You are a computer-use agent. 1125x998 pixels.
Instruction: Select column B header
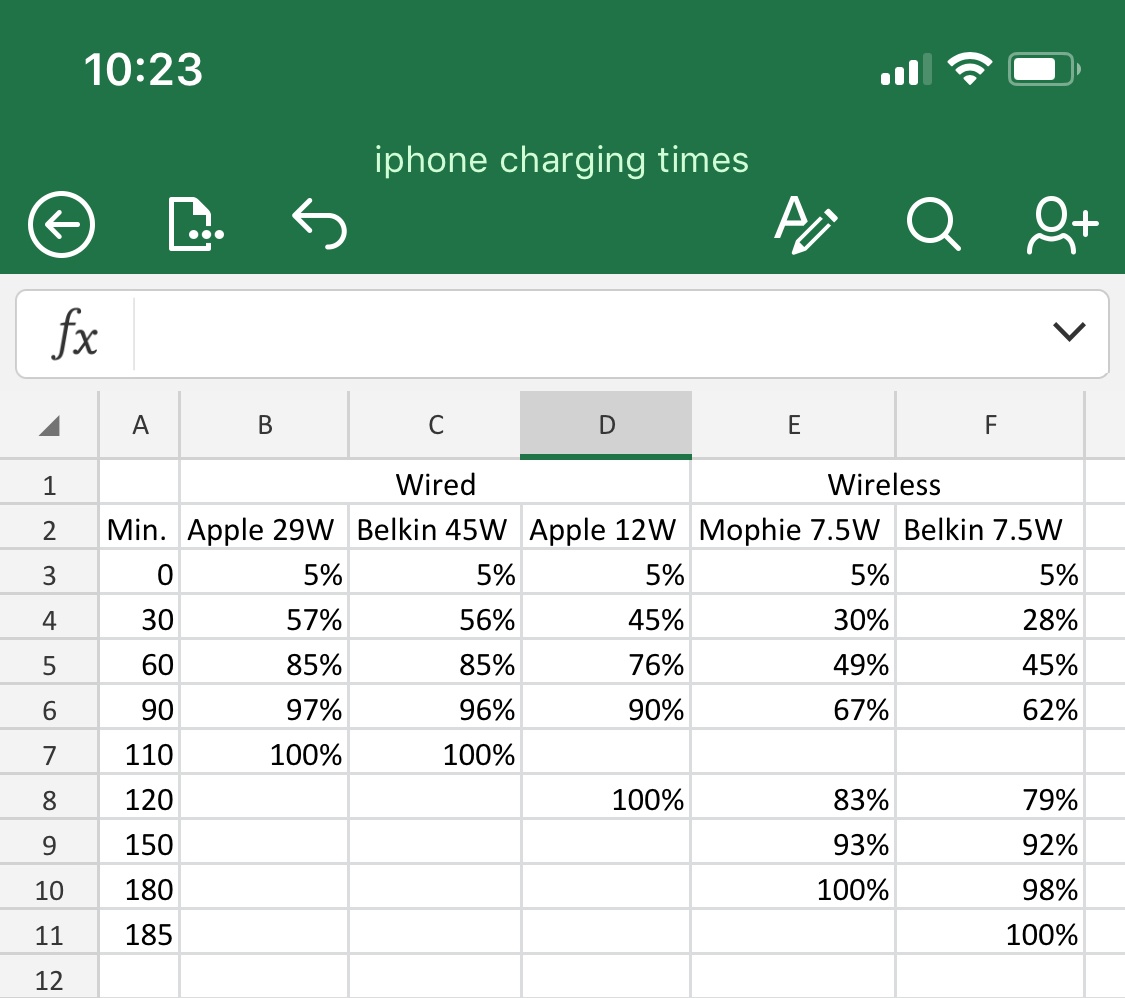coord(264,425)
